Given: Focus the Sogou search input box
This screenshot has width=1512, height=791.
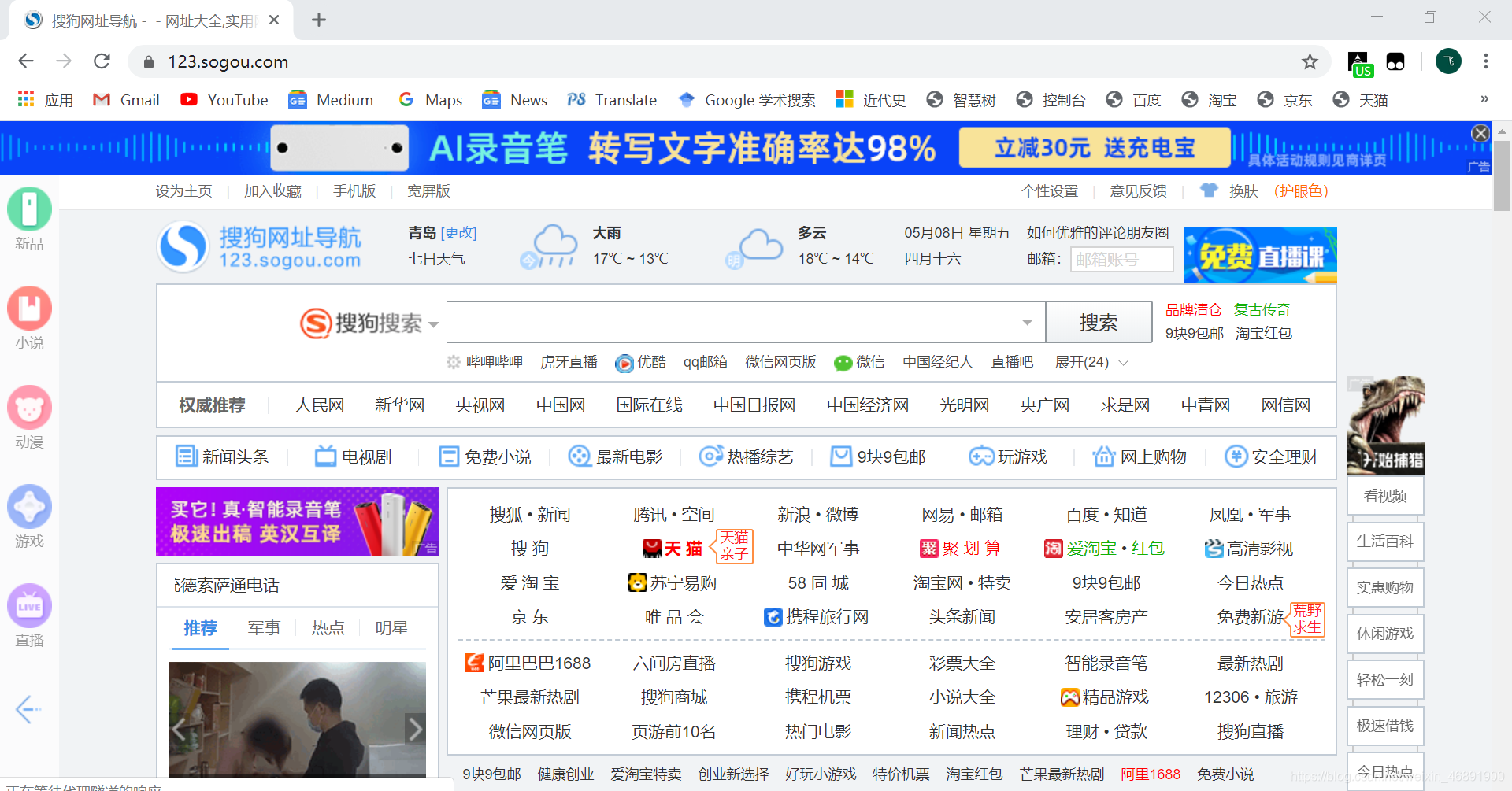Looking at the screenshot, I should pos(746,322).
